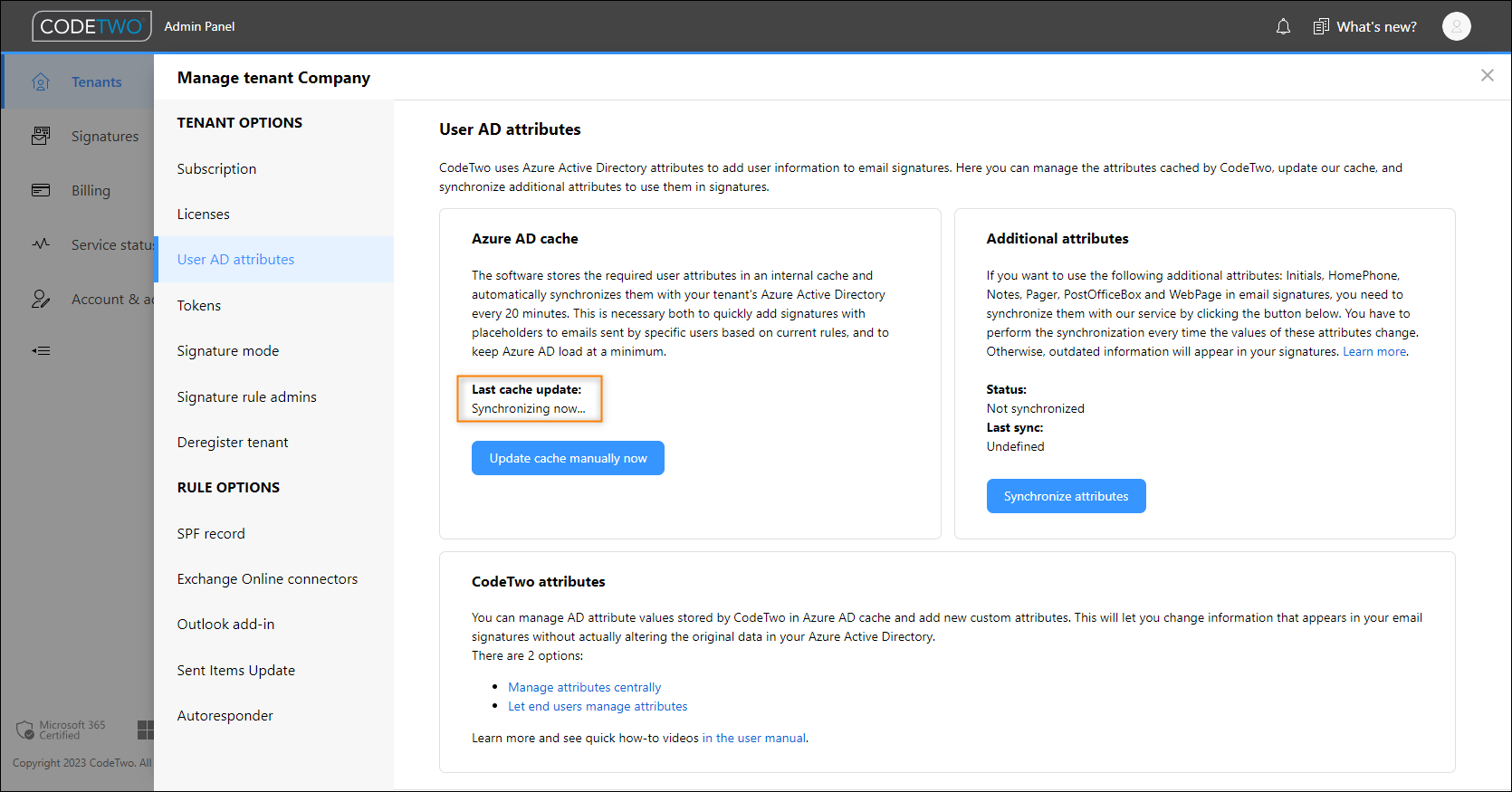This screenshot has height=792, width=1512.
Task: Collapse the sidebar with the arrow icon
Action: pyautogui.click(x=41, y=350)
